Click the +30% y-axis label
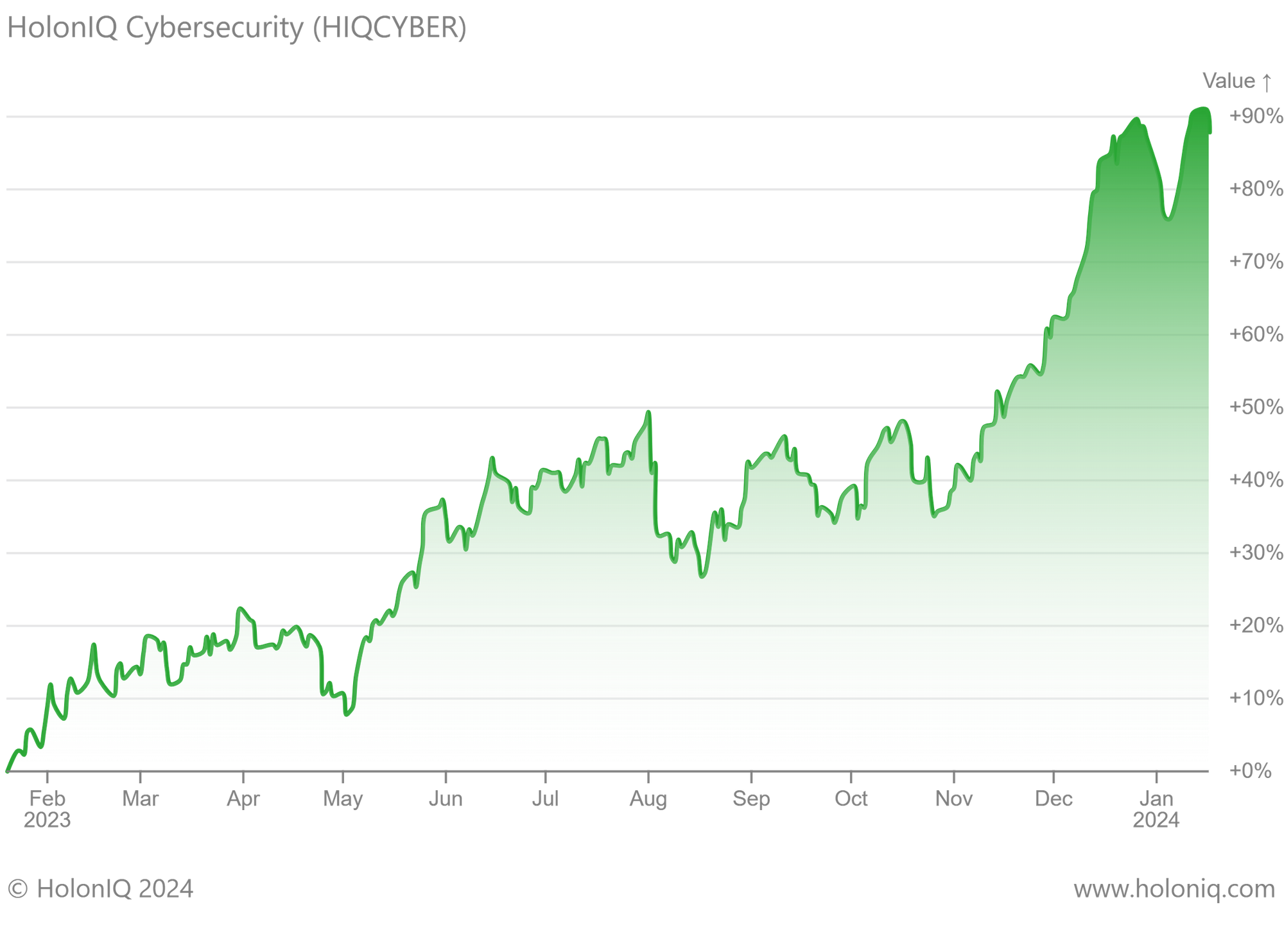1284x952 pixels. click(1255, 552)
